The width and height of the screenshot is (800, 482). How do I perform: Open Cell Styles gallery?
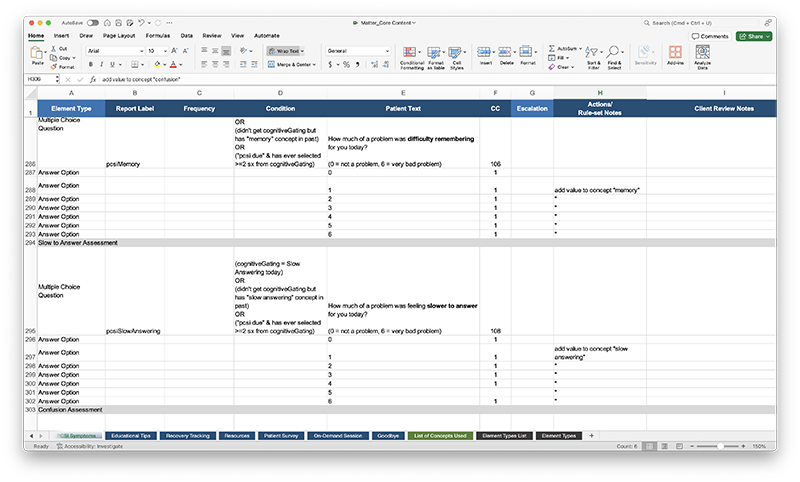coord(457,58)
